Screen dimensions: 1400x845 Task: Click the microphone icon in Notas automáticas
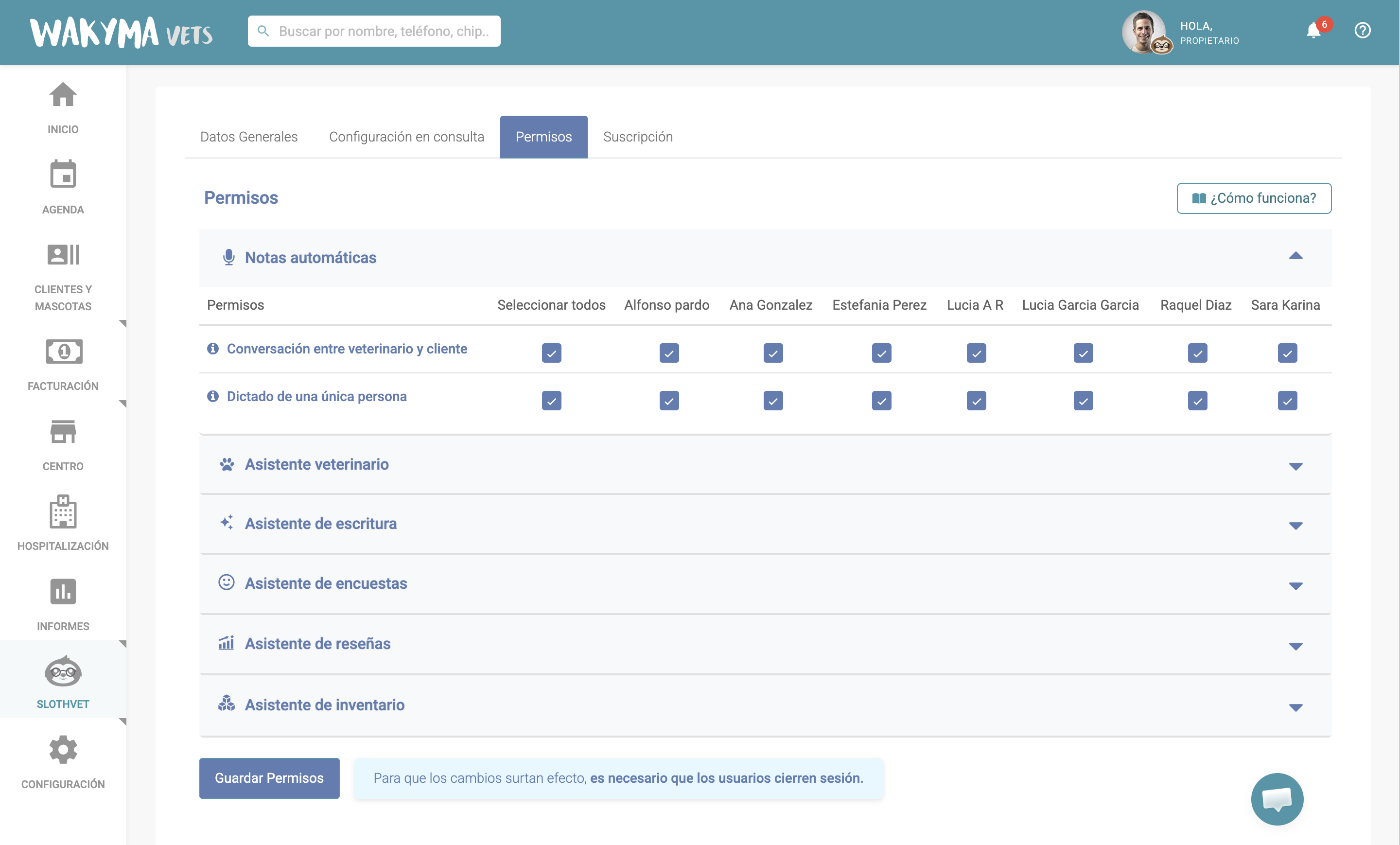click(228, 257)
